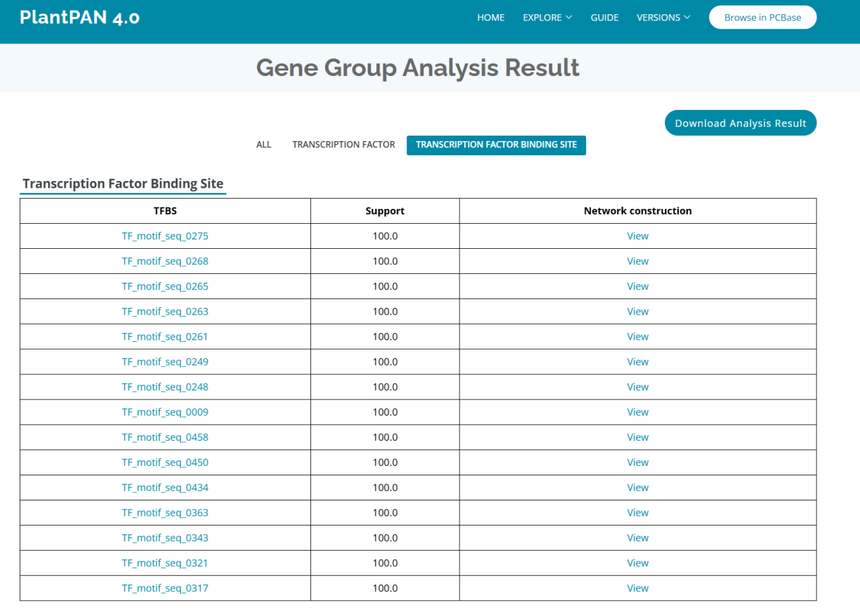The image size is (860, 613).
Task: Click the TFBS column header
Action: click(165, 211)
